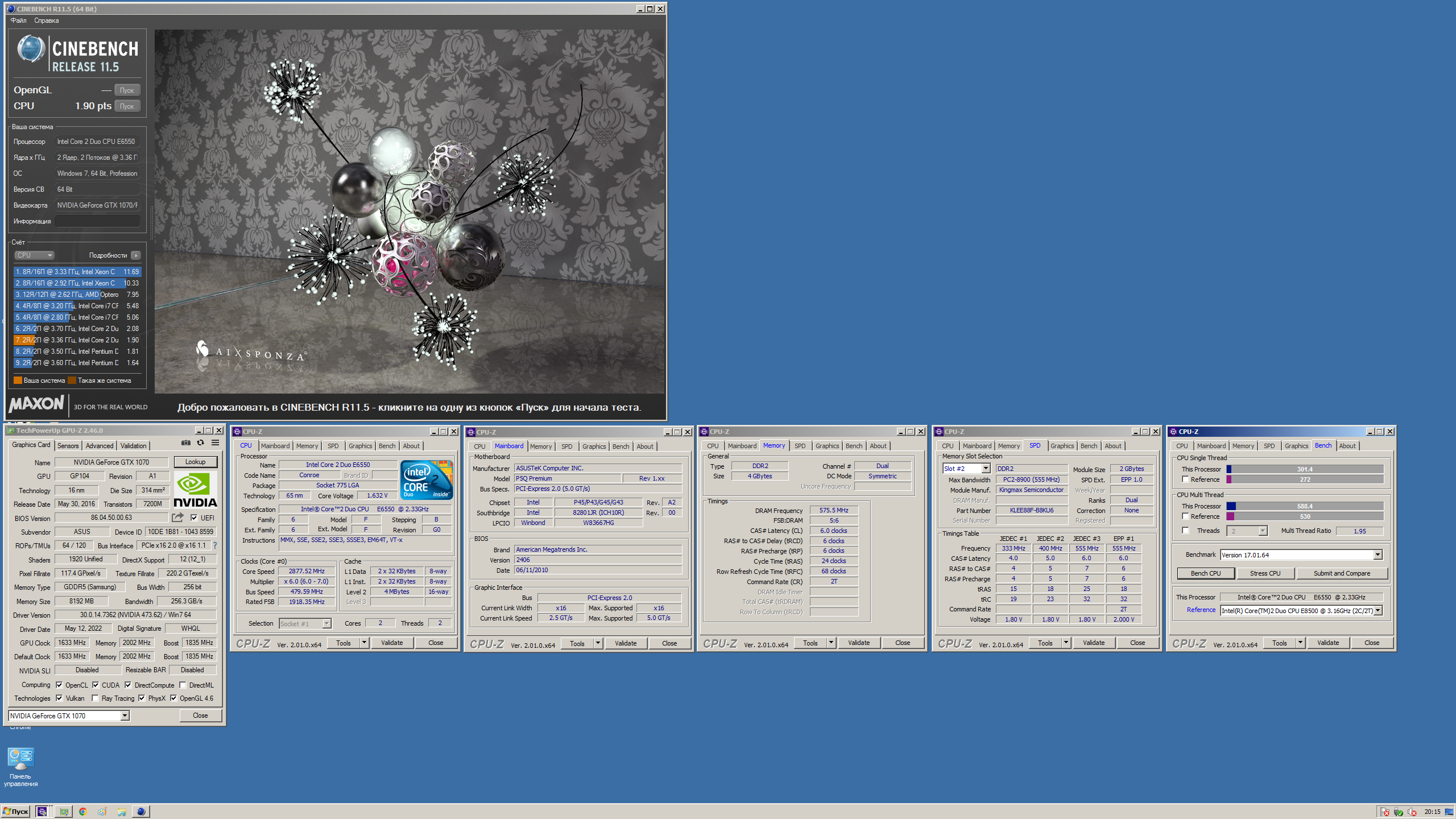Click the Maxon logo in Cinebench
Screen dimensions: 1456x819
point(37,404)
